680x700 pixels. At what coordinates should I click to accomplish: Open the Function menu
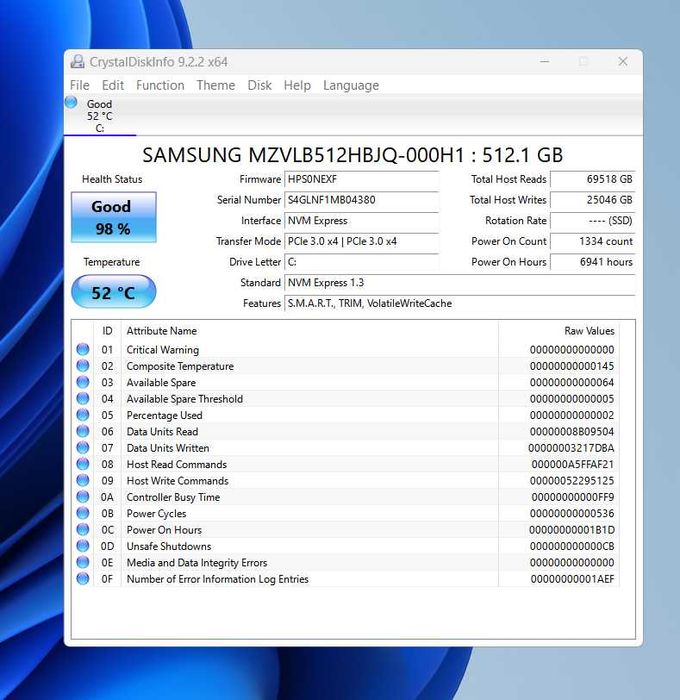coord(160,85)
